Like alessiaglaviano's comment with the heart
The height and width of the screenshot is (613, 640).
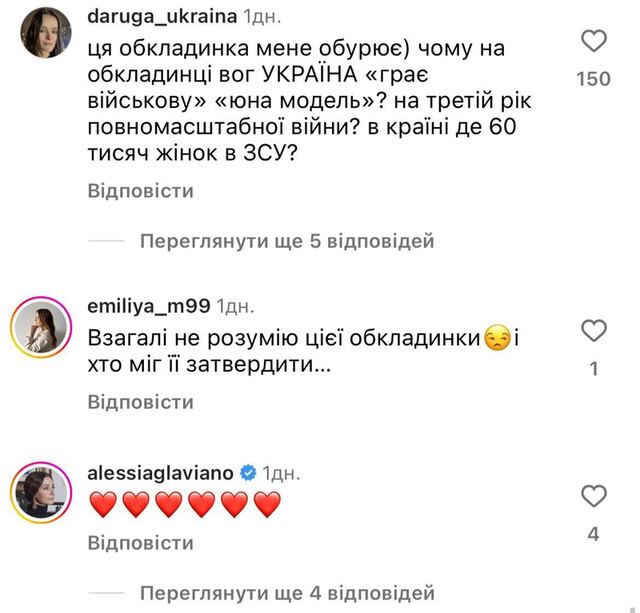[x=594, y=495]
